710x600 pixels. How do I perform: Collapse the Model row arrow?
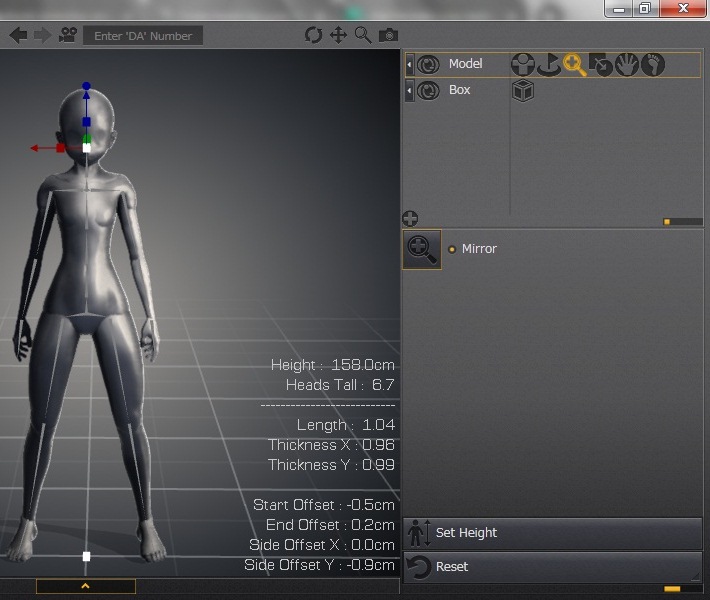pos(409,65)
